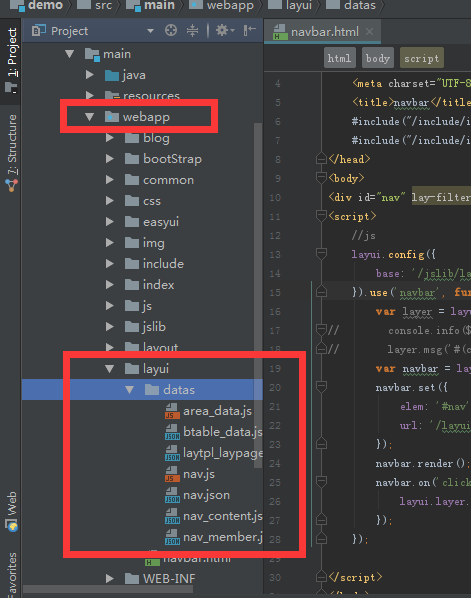Select the btable_data.json file icon
471x598 pixels.
172,432
